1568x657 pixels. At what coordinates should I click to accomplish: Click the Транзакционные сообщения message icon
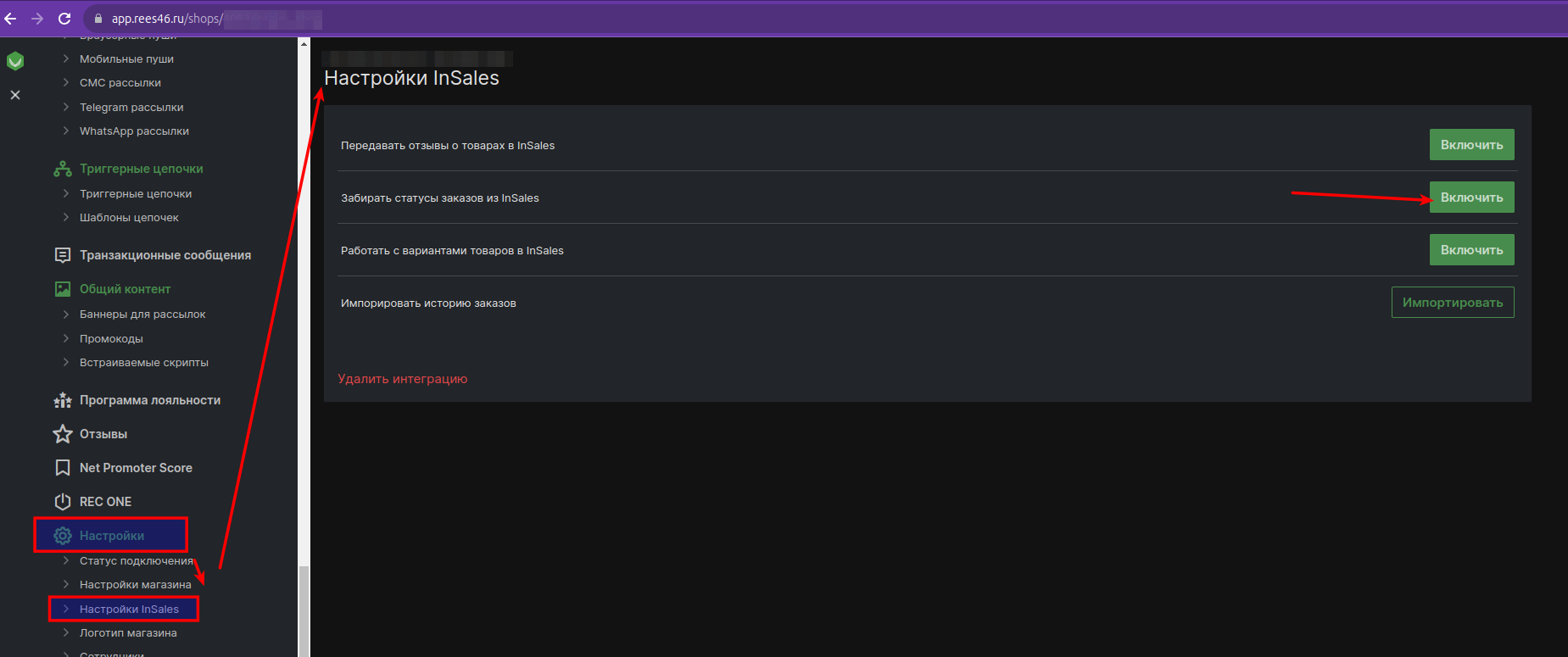pos(62,255)
